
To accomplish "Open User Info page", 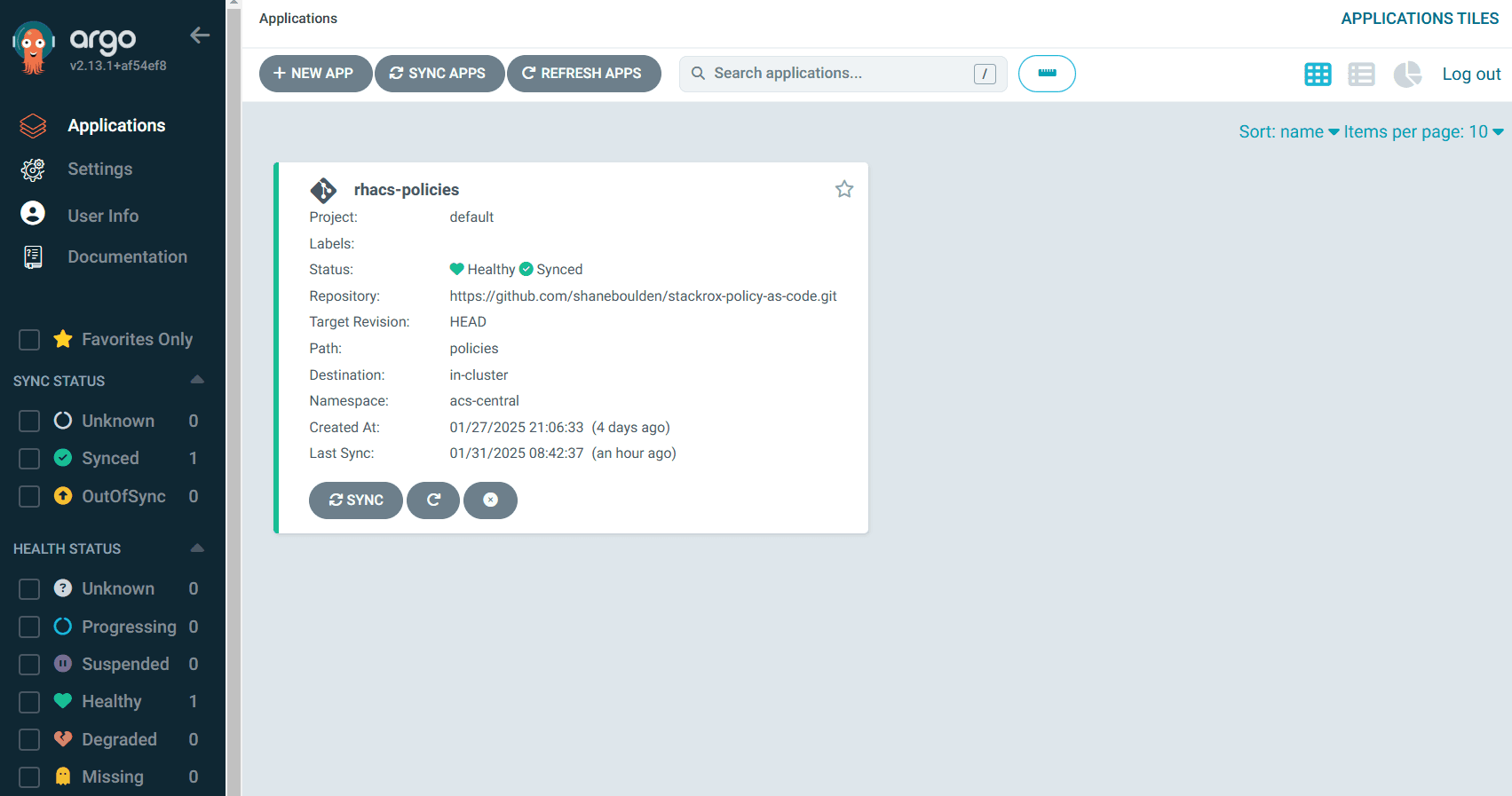I will coord(103,216).
